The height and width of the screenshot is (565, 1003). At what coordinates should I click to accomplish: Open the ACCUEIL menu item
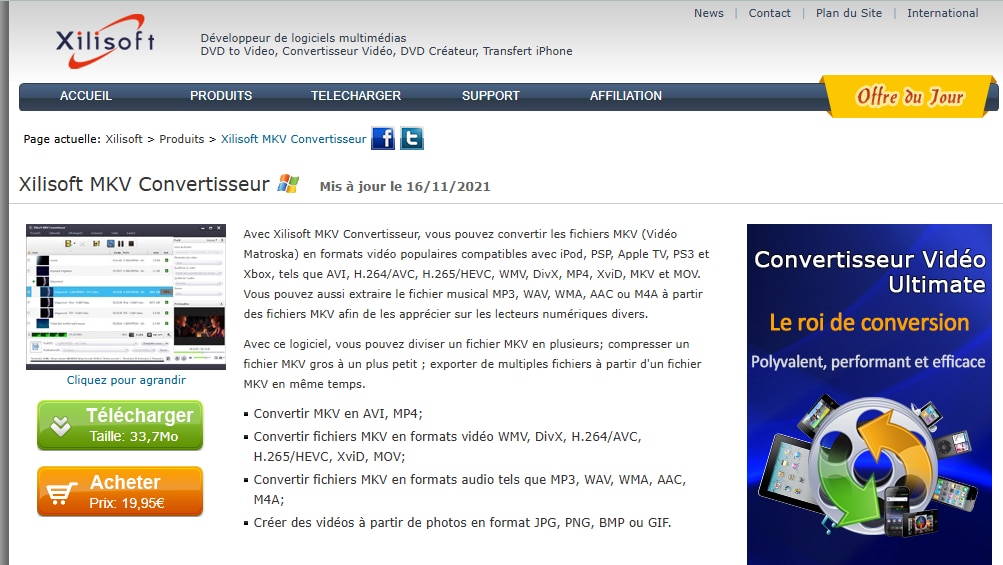tap(86, 96)
